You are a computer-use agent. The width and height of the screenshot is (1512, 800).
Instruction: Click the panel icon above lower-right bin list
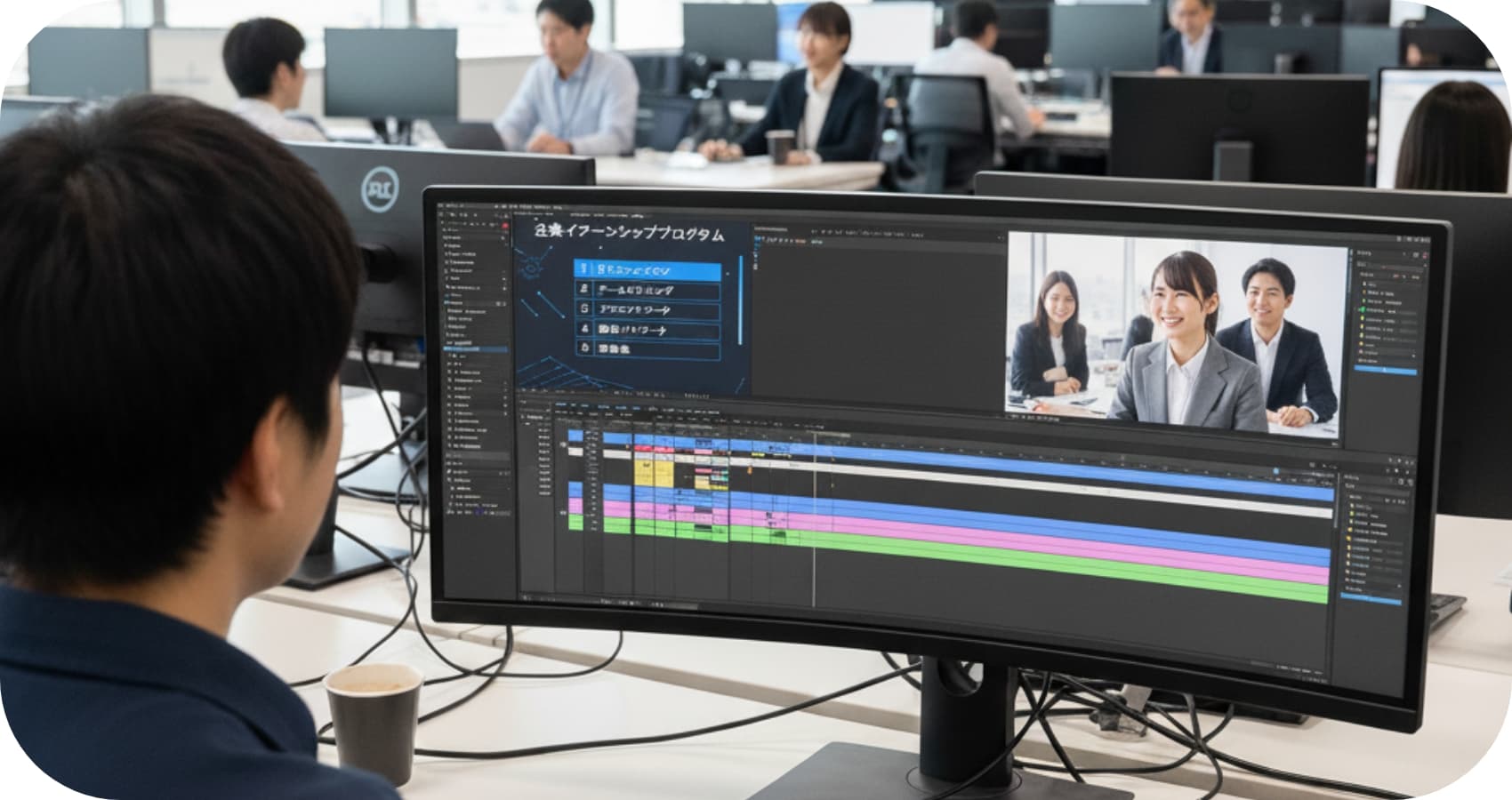click(x=1401, y=482)
